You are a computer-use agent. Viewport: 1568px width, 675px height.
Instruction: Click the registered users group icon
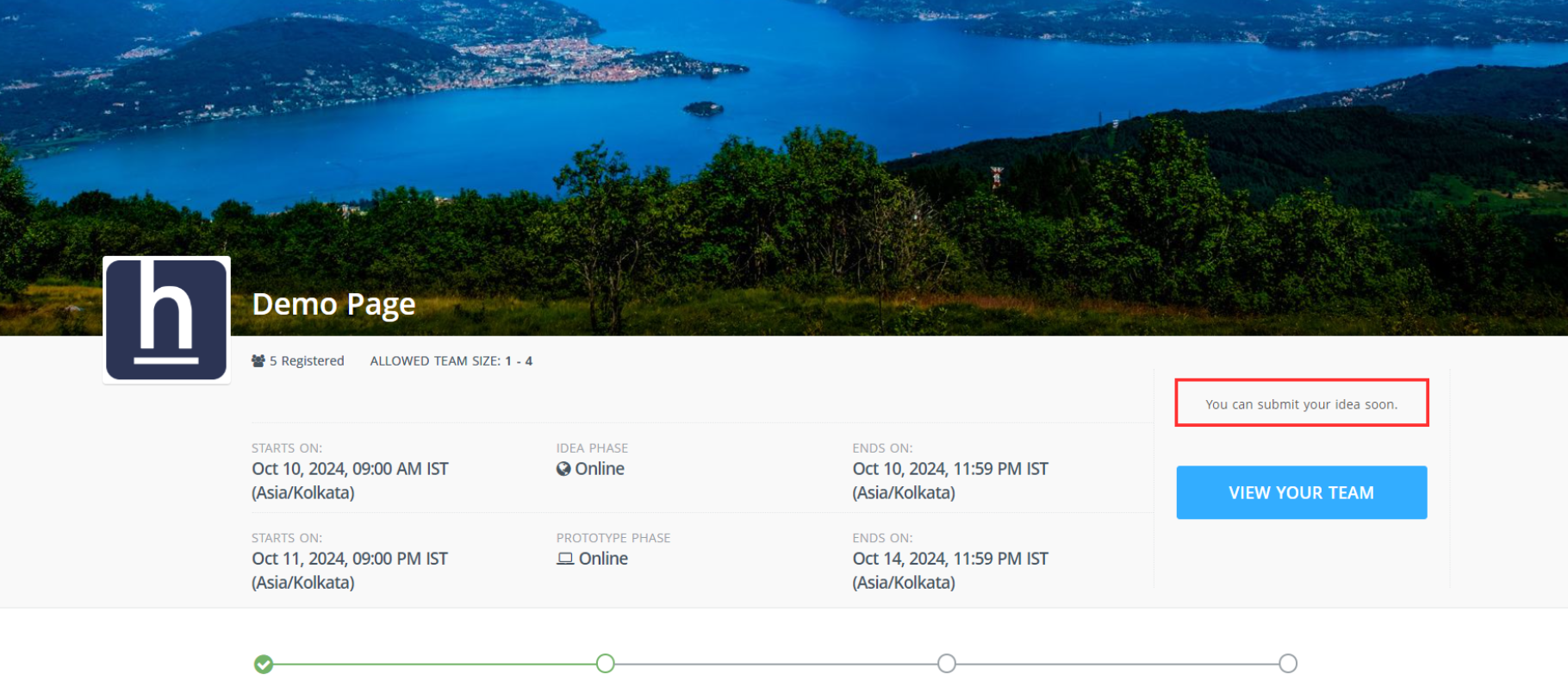click(x=258, y=361)
